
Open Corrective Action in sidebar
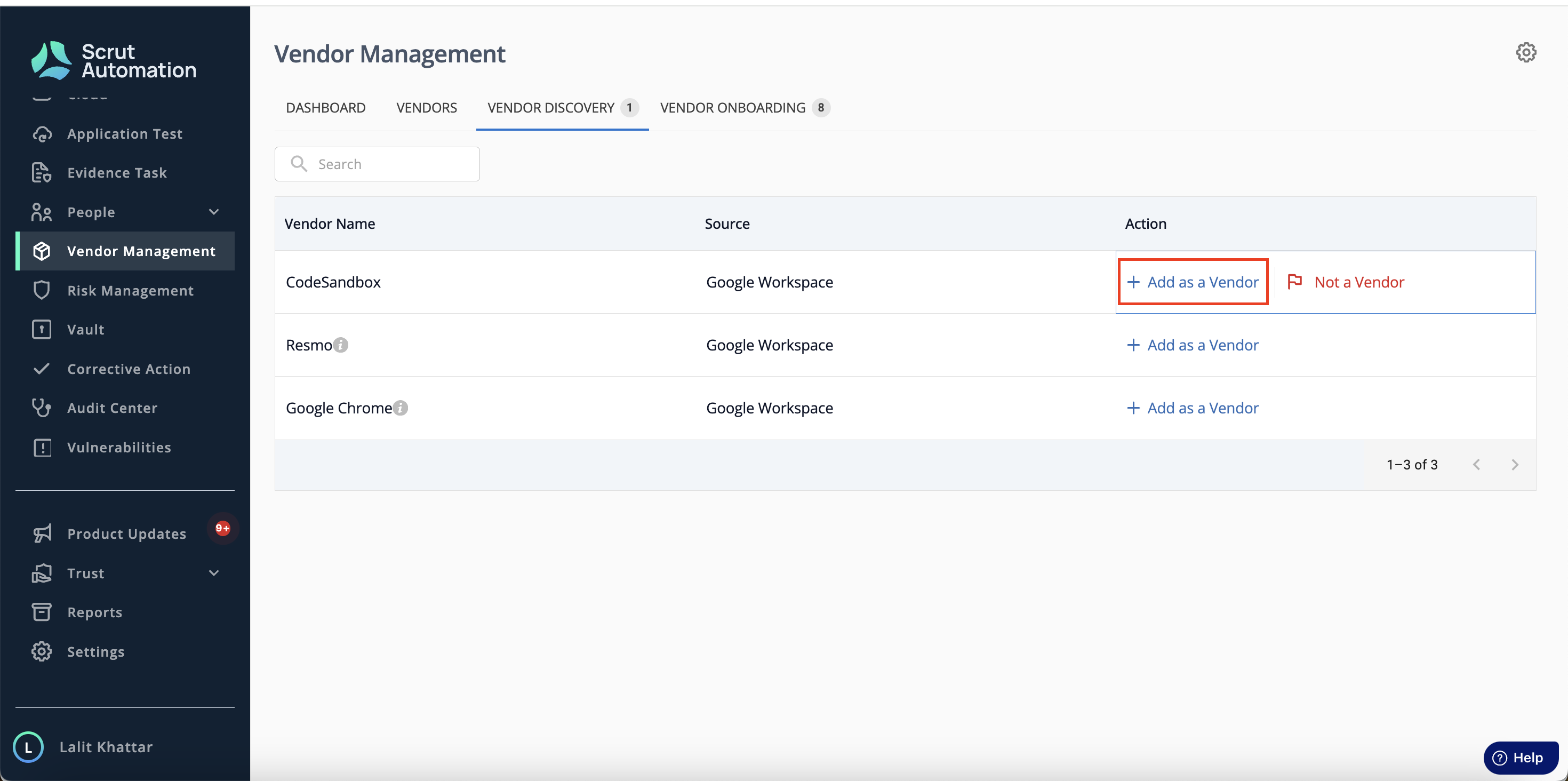[x=125, y=369]
